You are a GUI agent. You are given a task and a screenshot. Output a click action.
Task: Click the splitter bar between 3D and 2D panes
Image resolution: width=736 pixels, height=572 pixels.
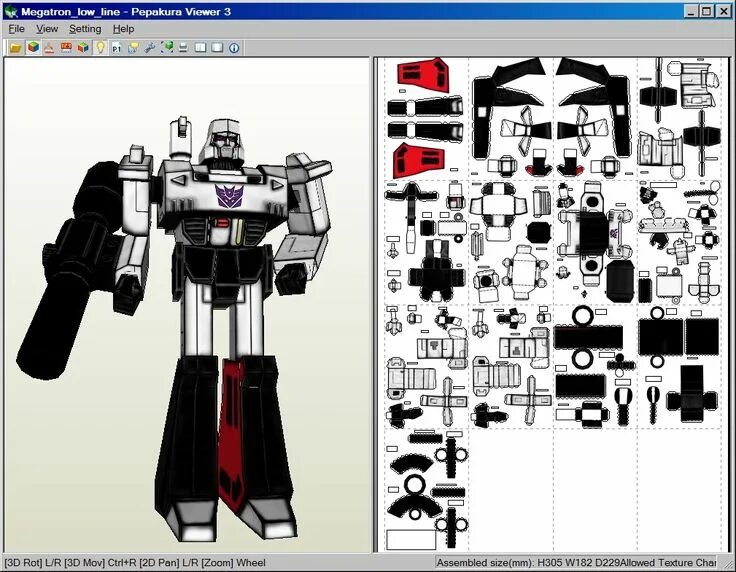pyautogui.click(x=373, y=305)
